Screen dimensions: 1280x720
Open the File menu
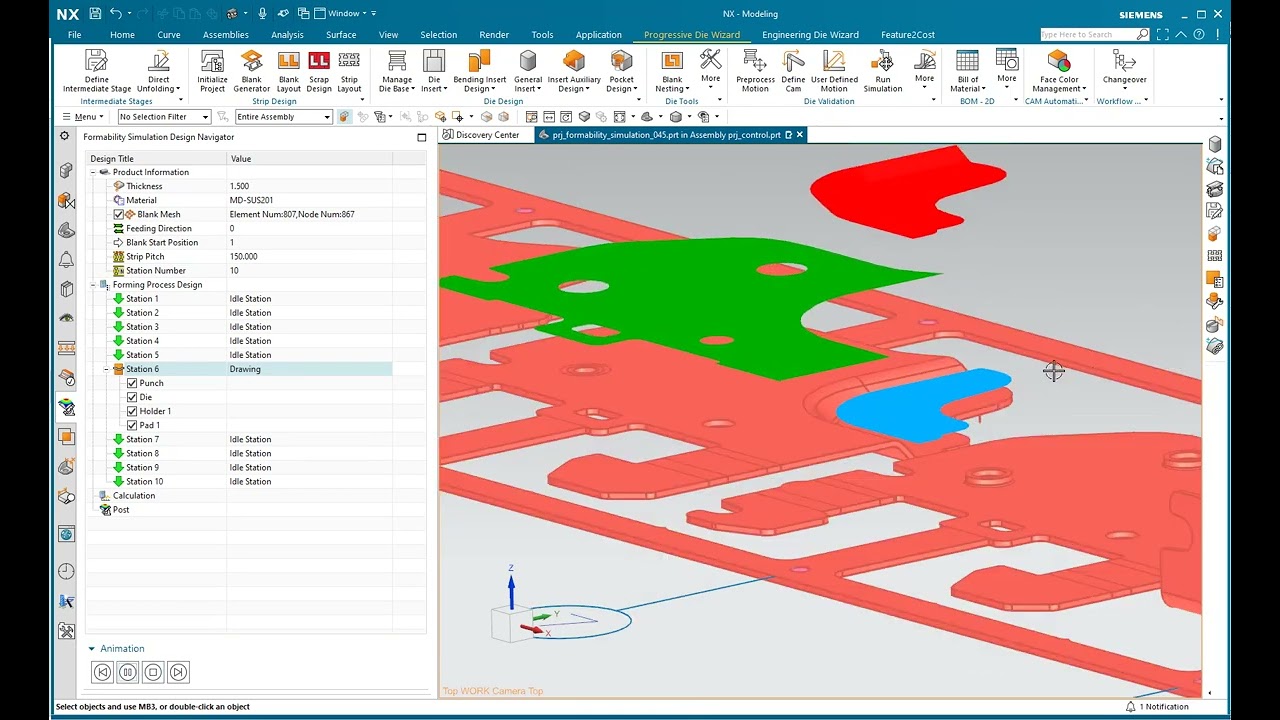pos(74,35)
